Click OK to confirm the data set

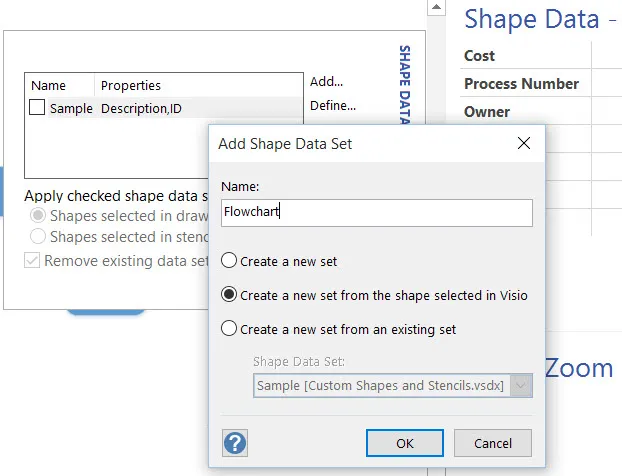[x=405, y=443]
